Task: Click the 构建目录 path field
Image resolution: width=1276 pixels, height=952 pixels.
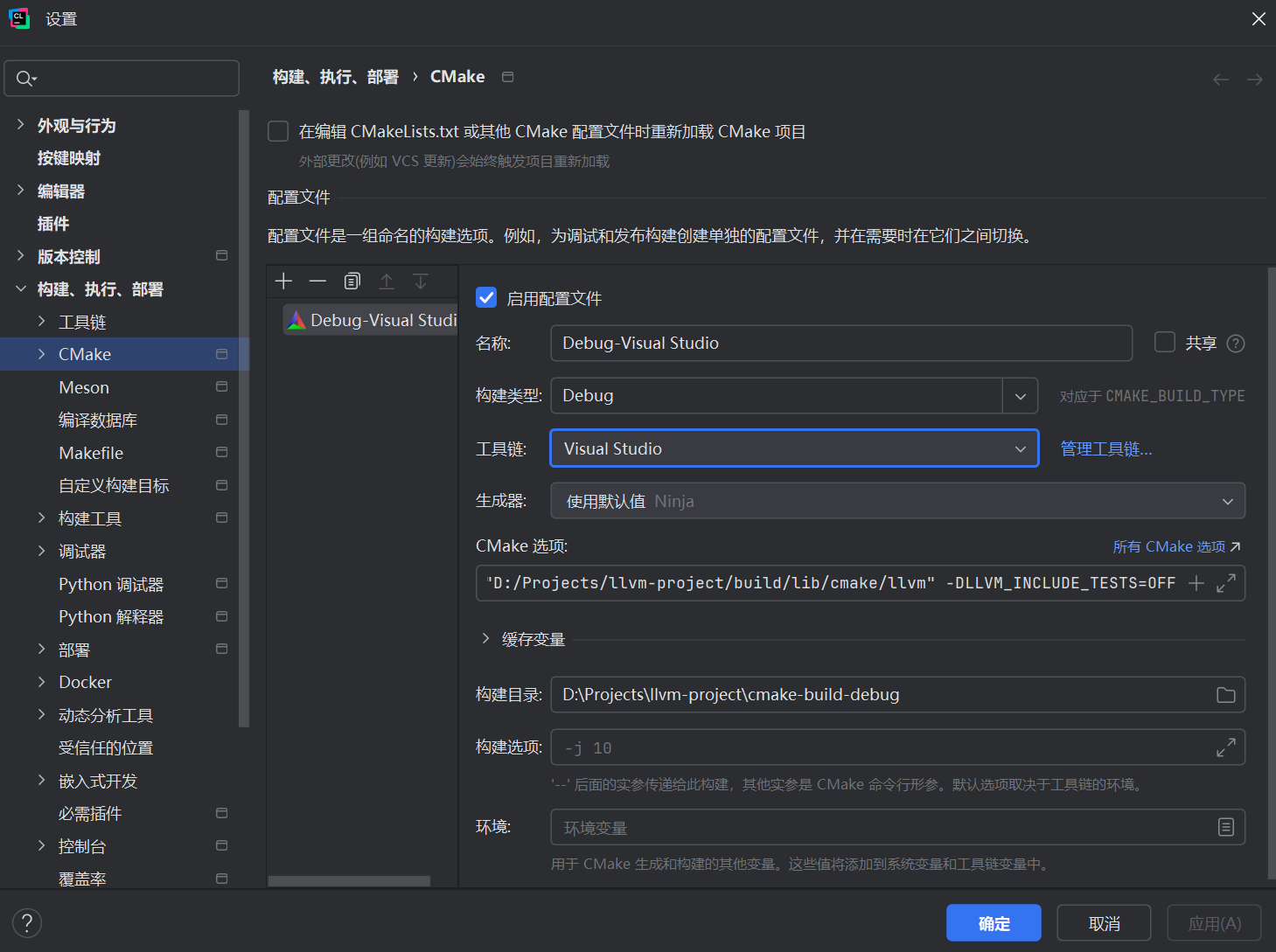Action: [x=897, y=695]
